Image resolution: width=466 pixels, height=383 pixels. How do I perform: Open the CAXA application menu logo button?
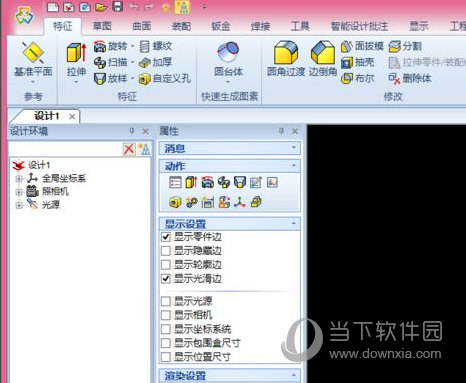click(24, 15)
